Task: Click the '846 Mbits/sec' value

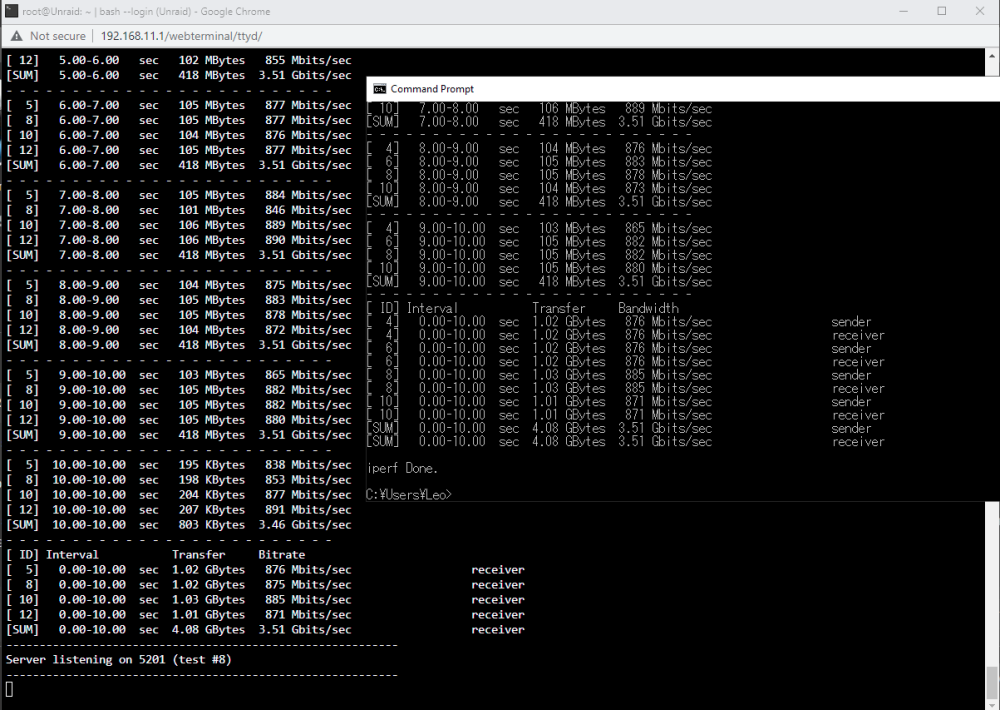Action: point(308,210)
